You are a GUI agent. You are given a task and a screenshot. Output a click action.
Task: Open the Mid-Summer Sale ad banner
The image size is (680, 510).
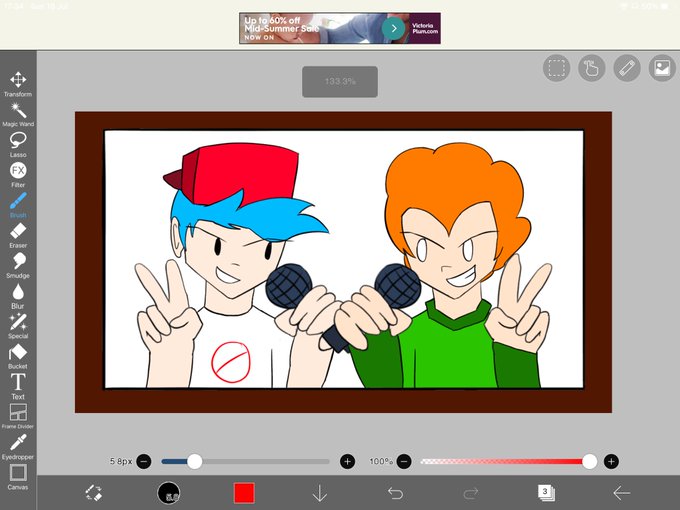(x=340, y=28)
